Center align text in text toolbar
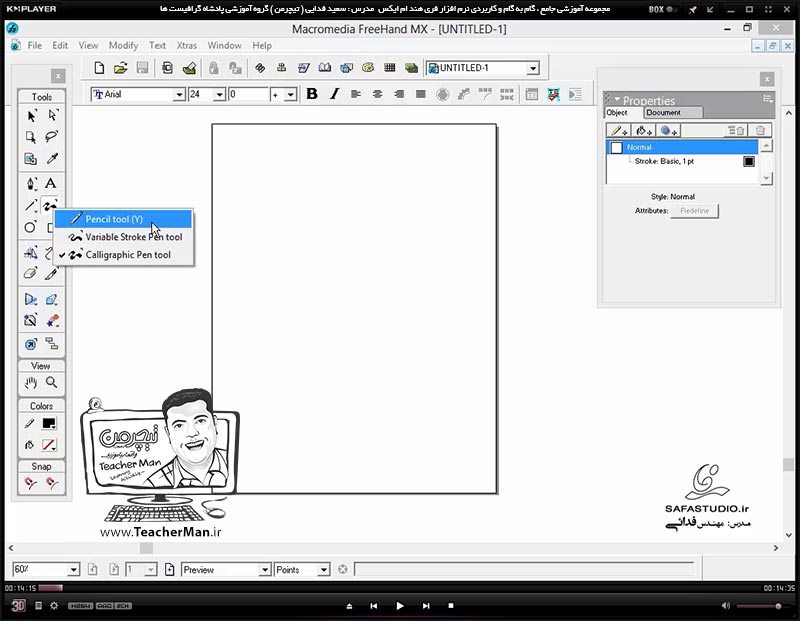This screenshot has height=621, width=800. [378, 94]
